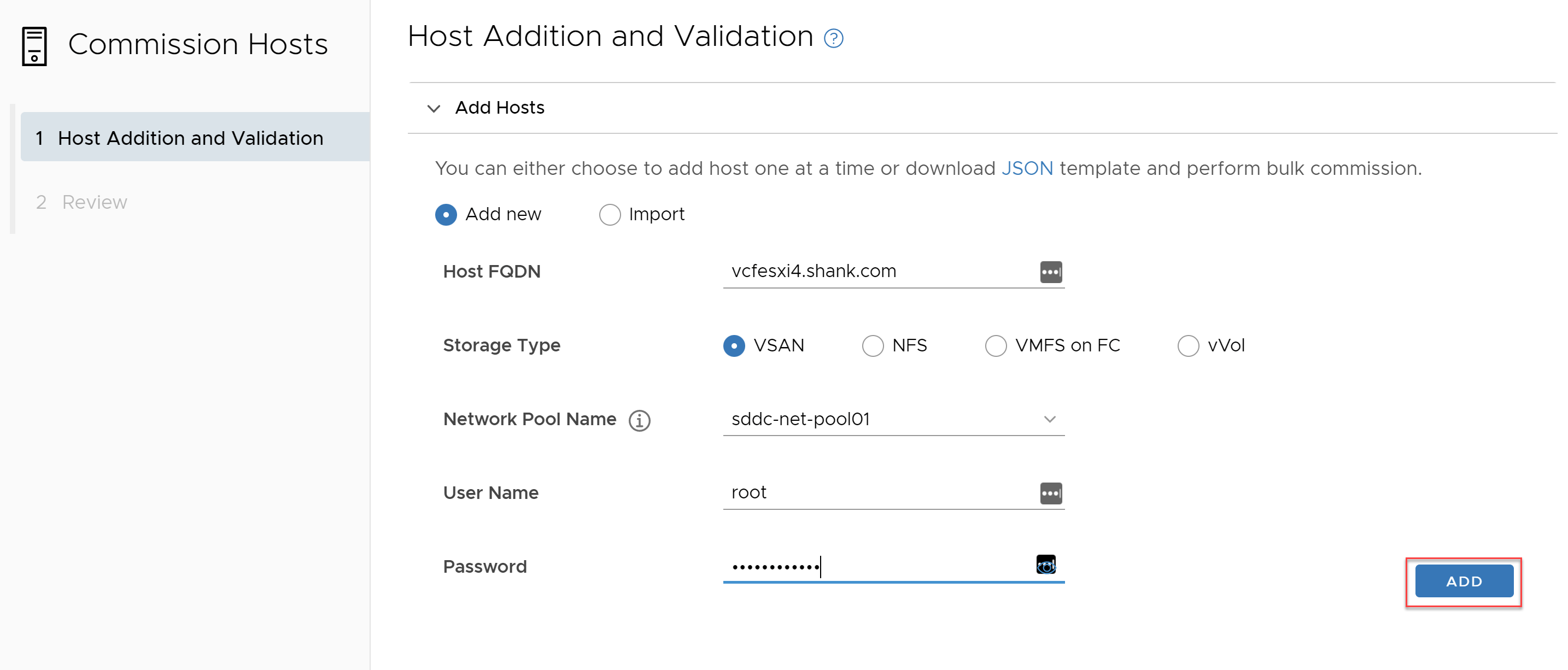Click the password manager icon in Password field

(1046, 565)
